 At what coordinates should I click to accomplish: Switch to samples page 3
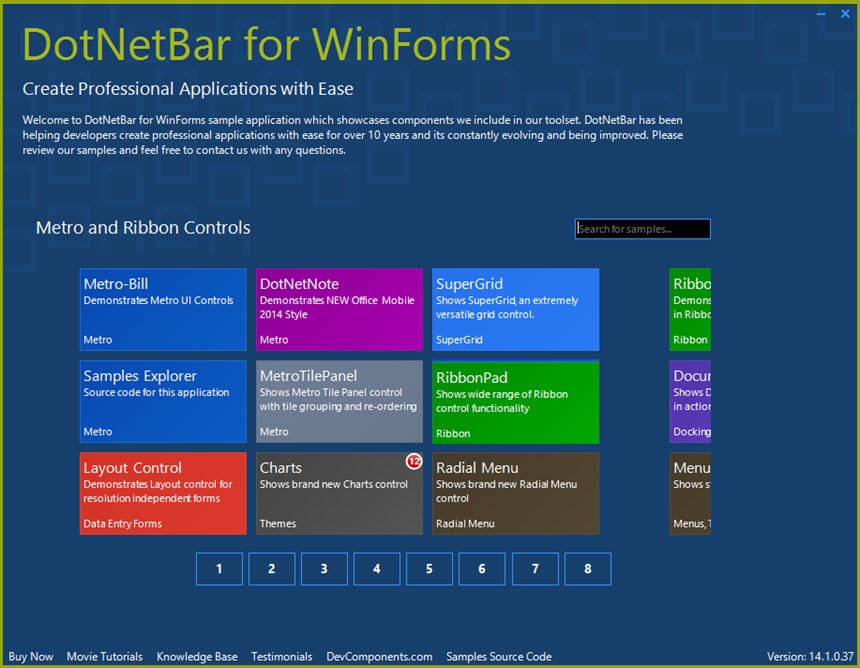click(x=324, y=569)
